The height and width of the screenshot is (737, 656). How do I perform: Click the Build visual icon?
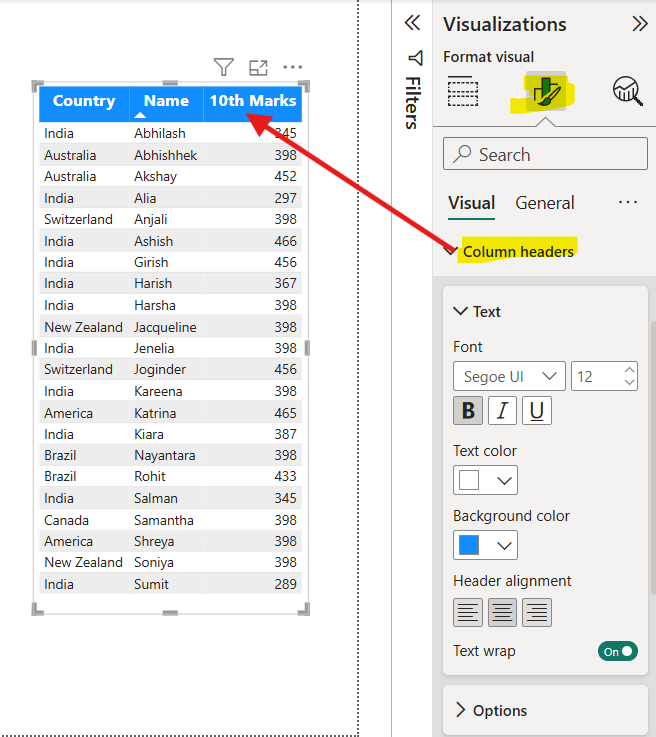tap(463, 91)
